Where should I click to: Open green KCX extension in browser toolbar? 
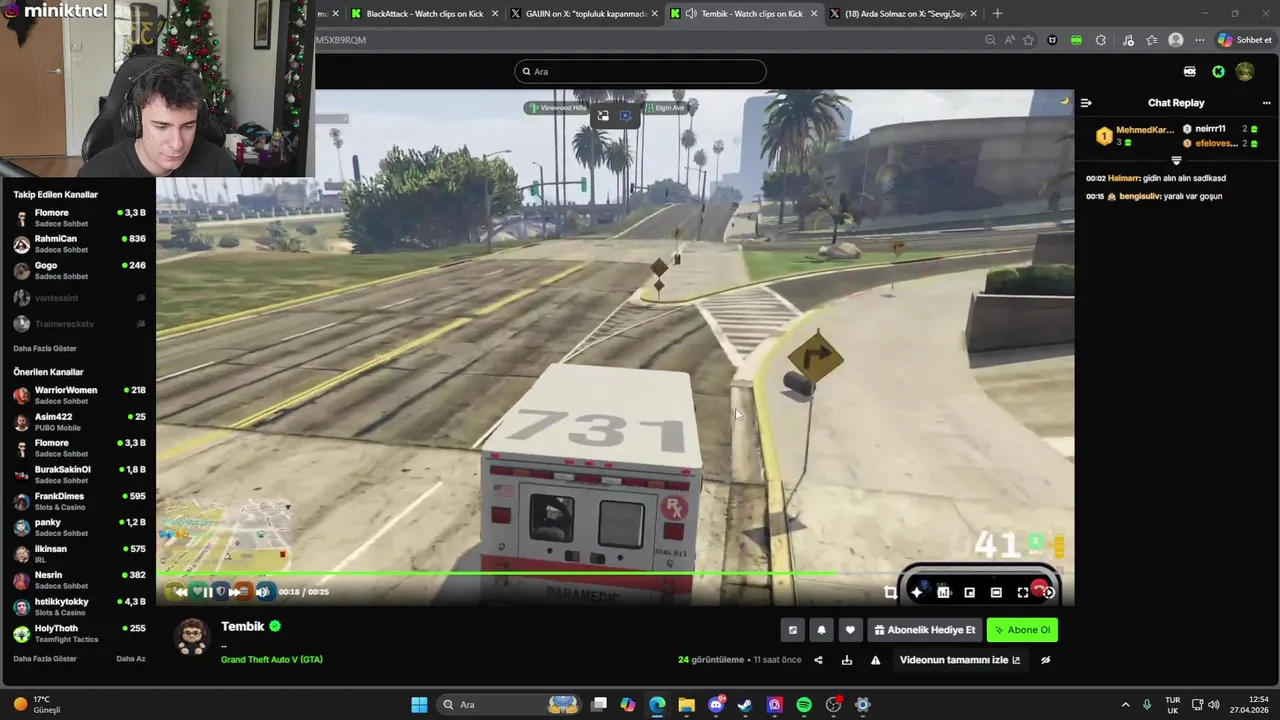[1076, 40]
